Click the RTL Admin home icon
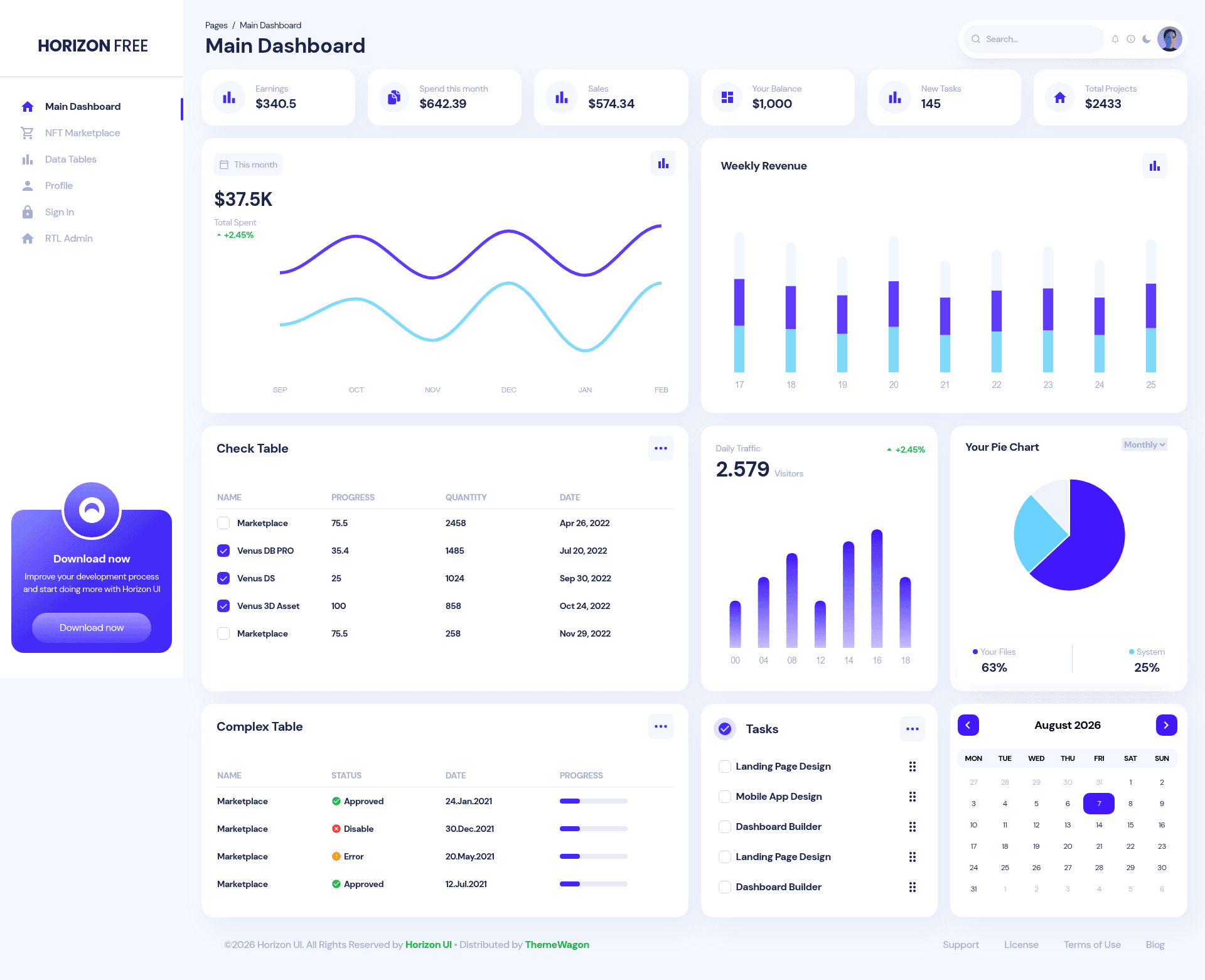This screenshot has height=980, width=1205. point(28,239)
